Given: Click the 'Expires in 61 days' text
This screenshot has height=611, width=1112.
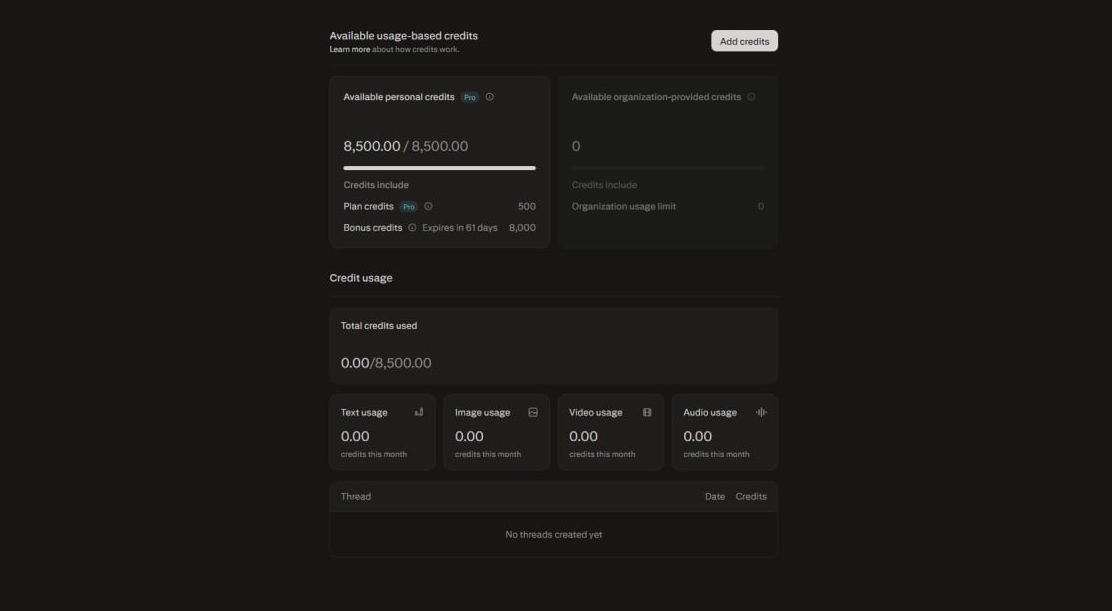Looking at the screenshot, I should click(459, 228).
